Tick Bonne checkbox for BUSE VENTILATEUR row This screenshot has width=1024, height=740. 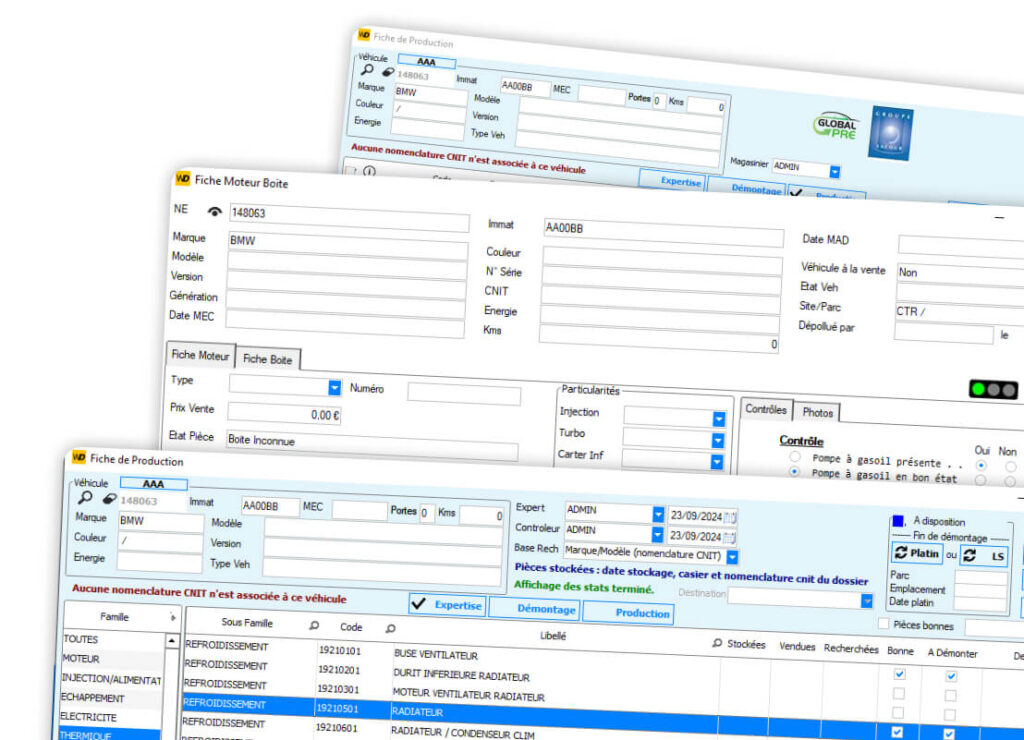coord(899,673)
